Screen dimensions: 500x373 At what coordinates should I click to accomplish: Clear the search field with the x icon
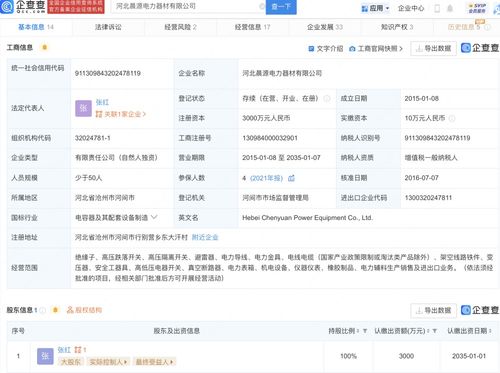pos(262,6)
